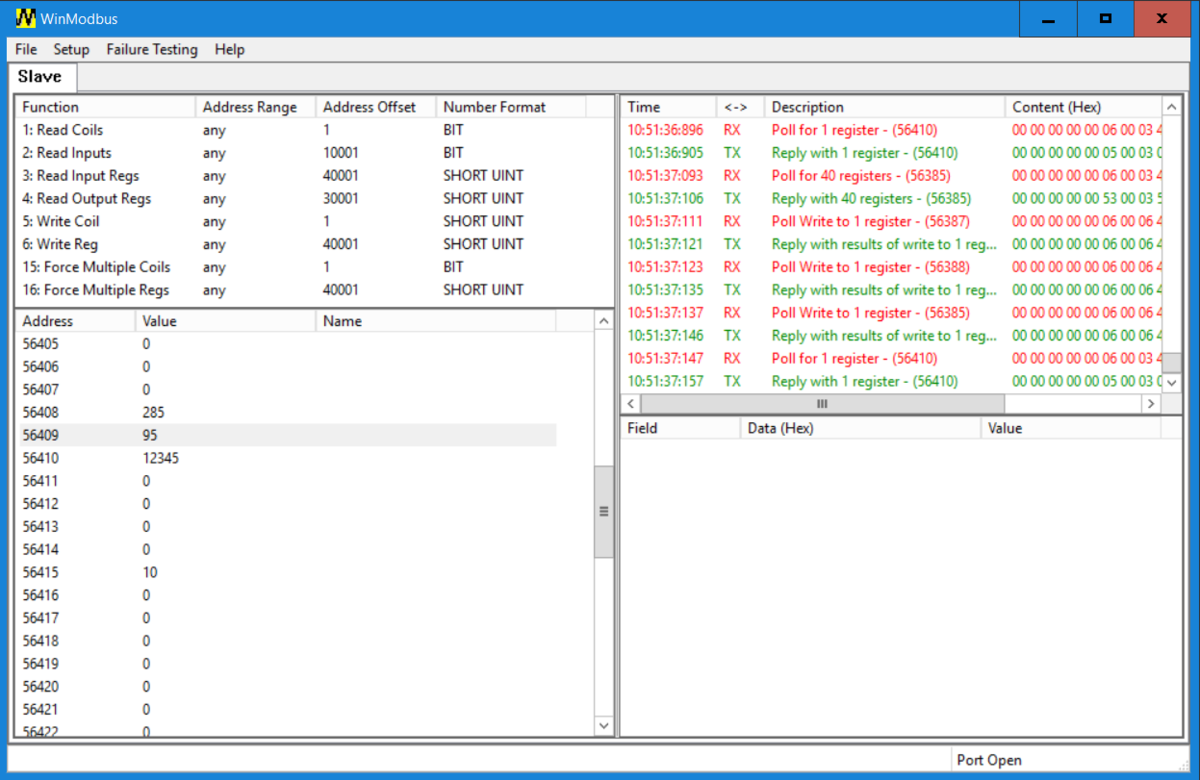Click the WinModbus app icon in title bar
The image size is (1200, 780).
click(x=26, y=18)
